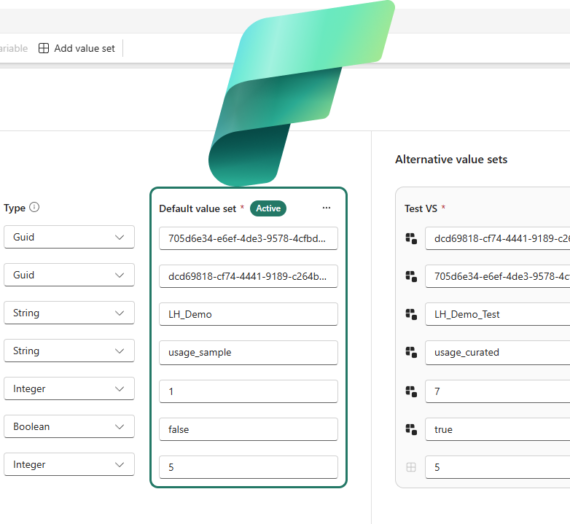Image resolution: width=570 pixels, height=524 pixels.
Task: Click the true value field in Test VS
Action: (498, 429)
